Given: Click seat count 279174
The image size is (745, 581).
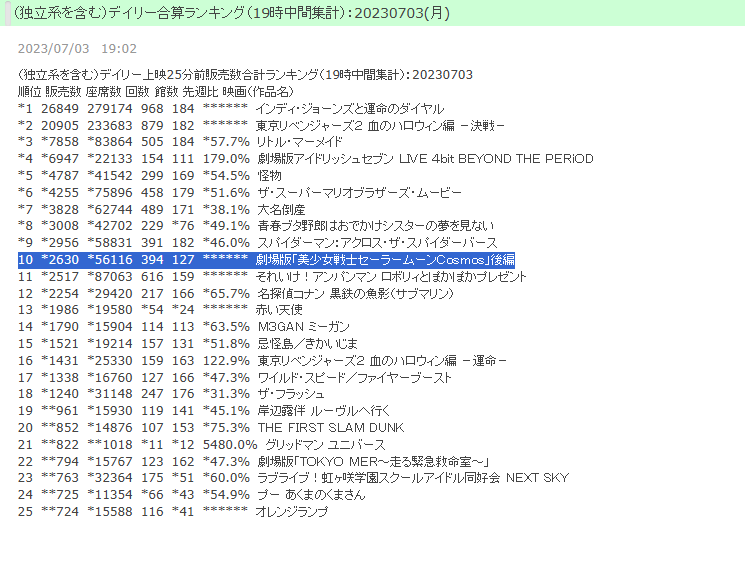Looking at the screenshot, I should 110,109.
